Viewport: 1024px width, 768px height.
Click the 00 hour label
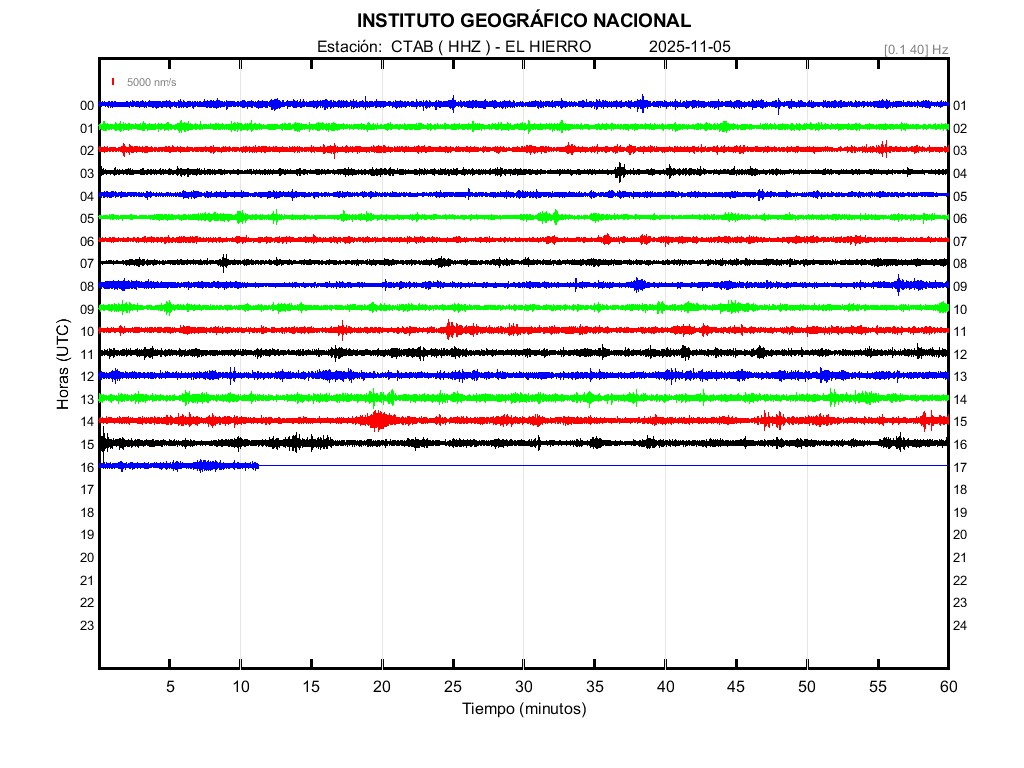tap(87, 105)
